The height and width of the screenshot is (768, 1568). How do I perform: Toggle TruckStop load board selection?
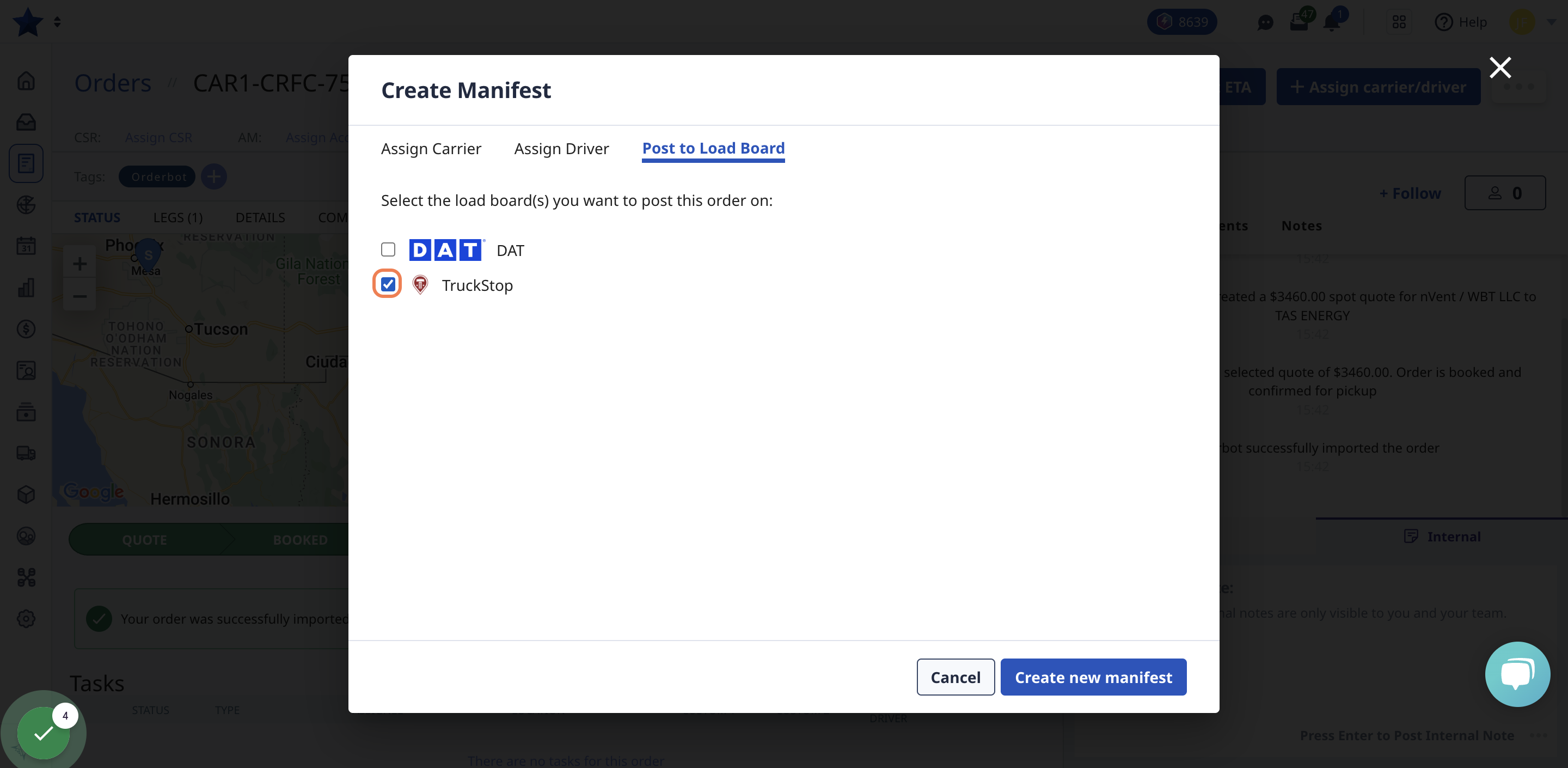coord(388,284)
